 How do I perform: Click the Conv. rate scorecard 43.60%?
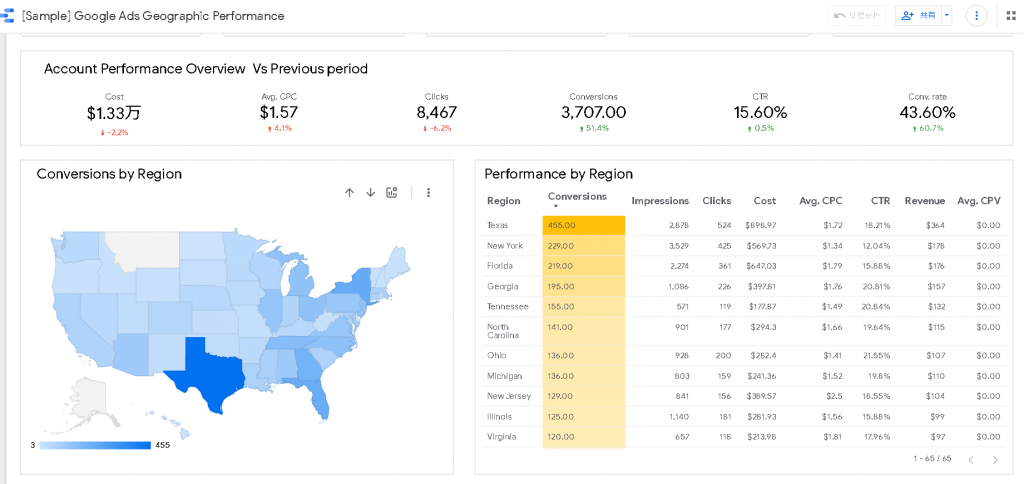927,113
